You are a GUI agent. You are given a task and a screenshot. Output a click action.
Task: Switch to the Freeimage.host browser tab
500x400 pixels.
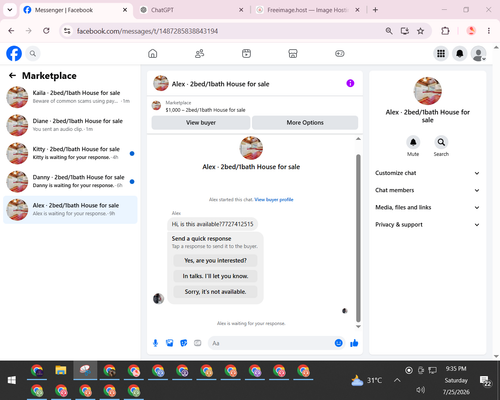click(308, 10)
